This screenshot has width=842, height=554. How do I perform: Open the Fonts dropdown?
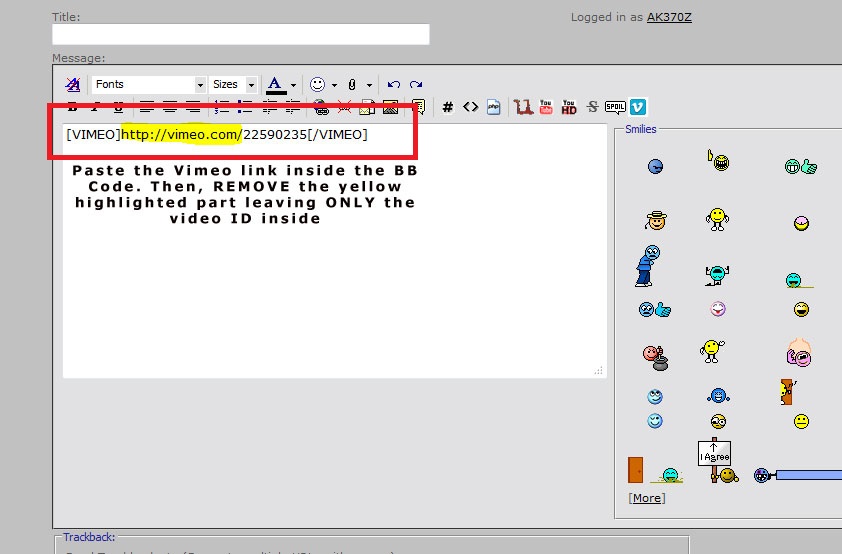tap(149, 84)
